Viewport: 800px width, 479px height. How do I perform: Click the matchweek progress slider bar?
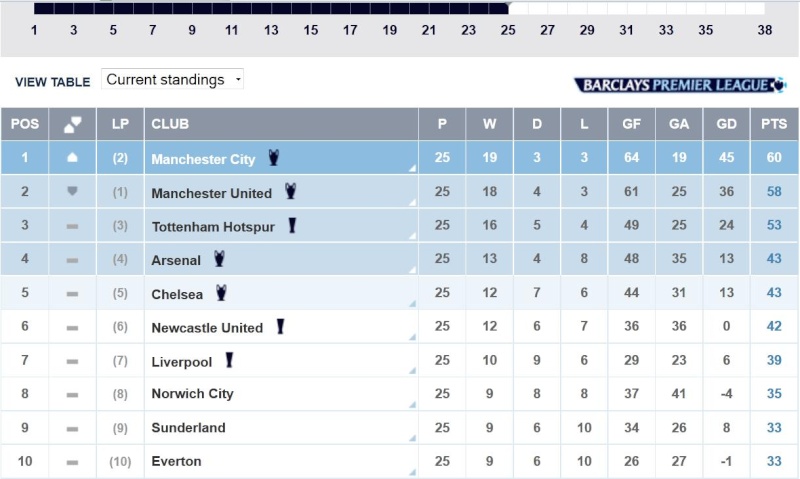[x=270, y=8]
